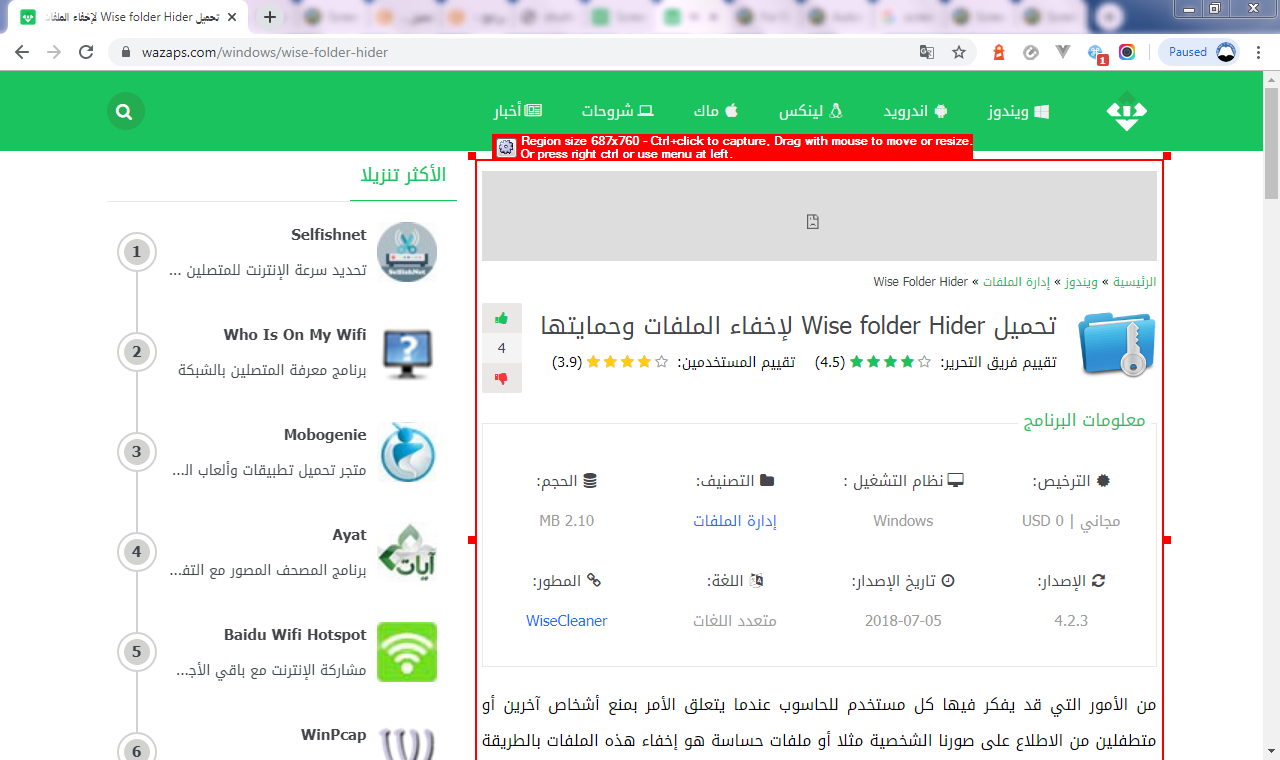This screenshot has width=1280, height=760.
Task: Open the Selfishnet title link
Action: point(329,235)
